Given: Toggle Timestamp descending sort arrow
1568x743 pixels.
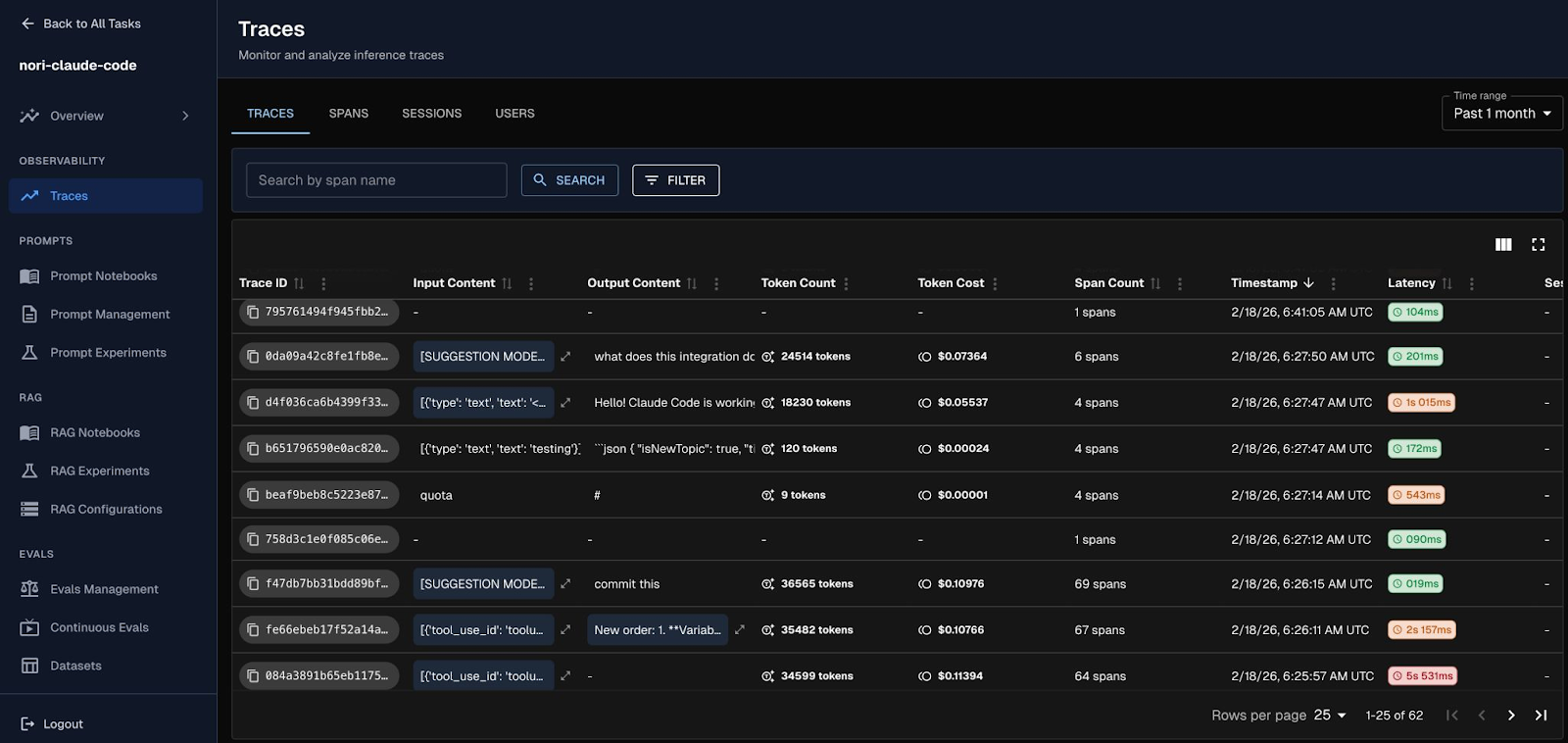Looking at the screenshot, I should point(1308,283).
